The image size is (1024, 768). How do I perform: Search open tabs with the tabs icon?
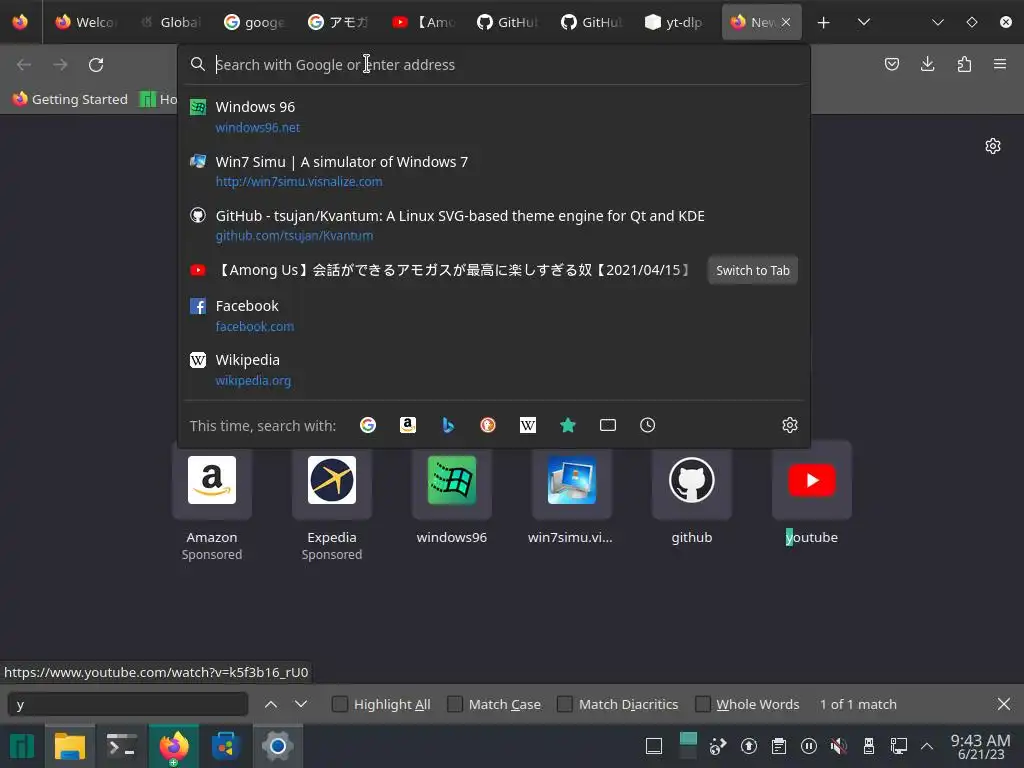(x=607, y=425)
